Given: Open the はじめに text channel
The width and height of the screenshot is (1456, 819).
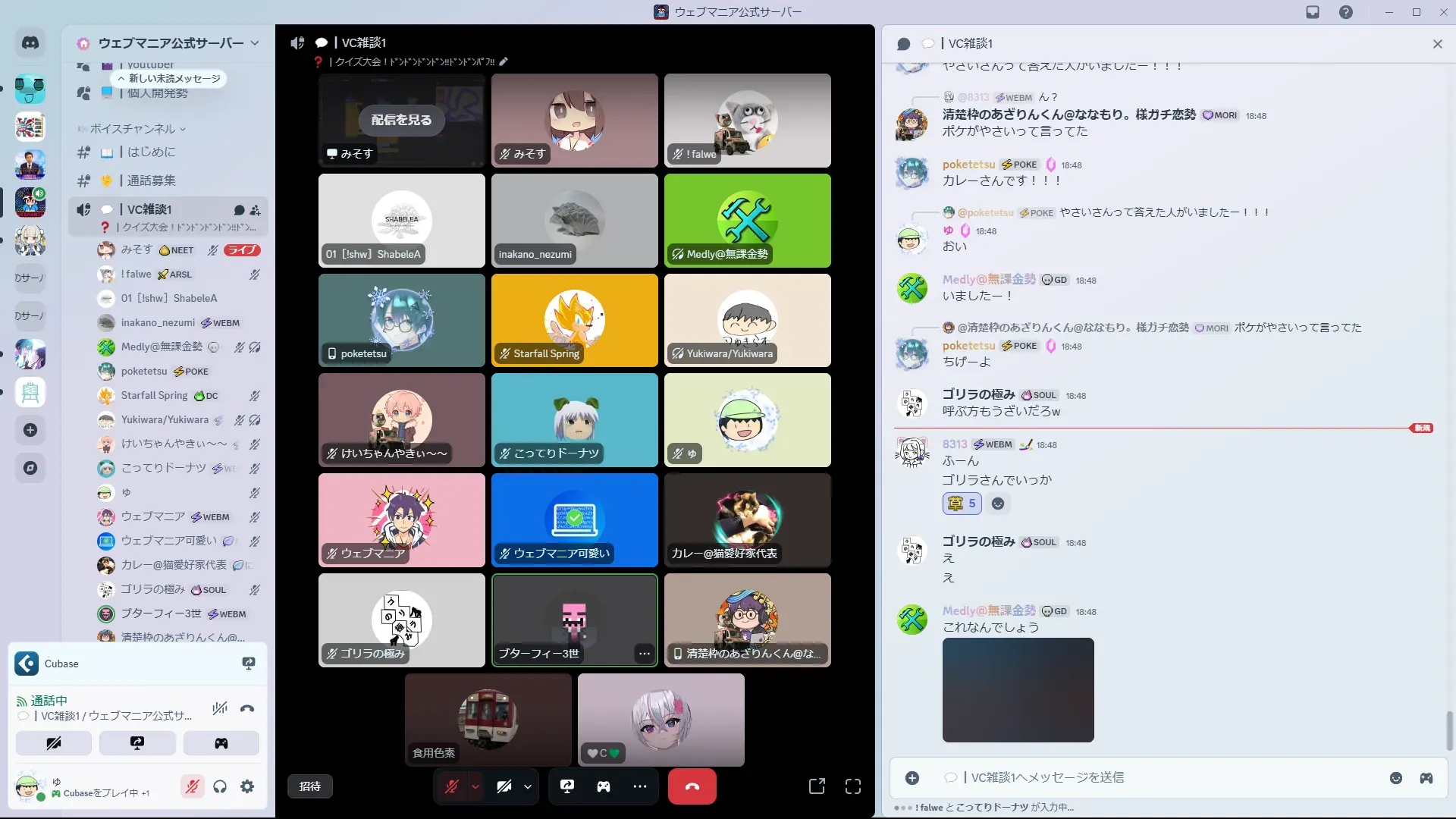Looking at the screenshot, I should pyautogui.click(x=152, y=152).
